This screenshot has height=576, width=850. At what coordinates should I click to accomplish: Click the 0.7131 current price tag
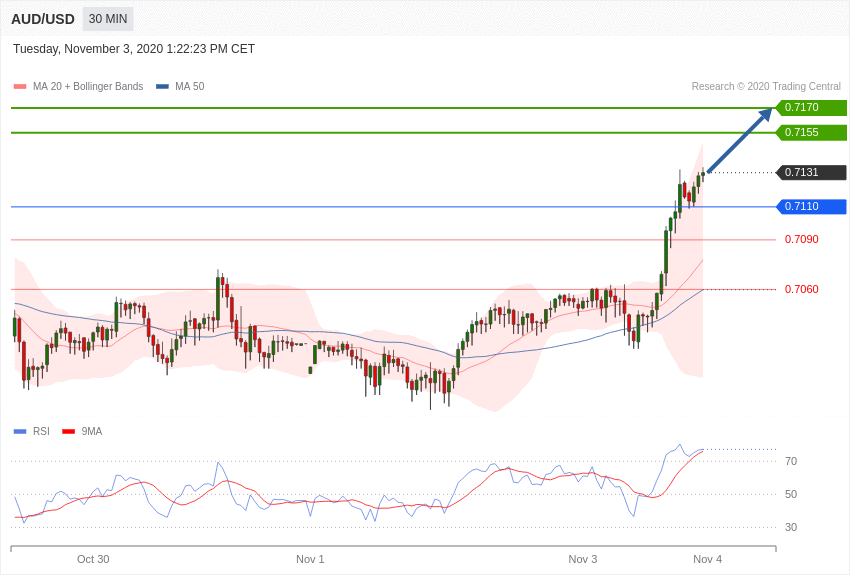coord(811,172)
